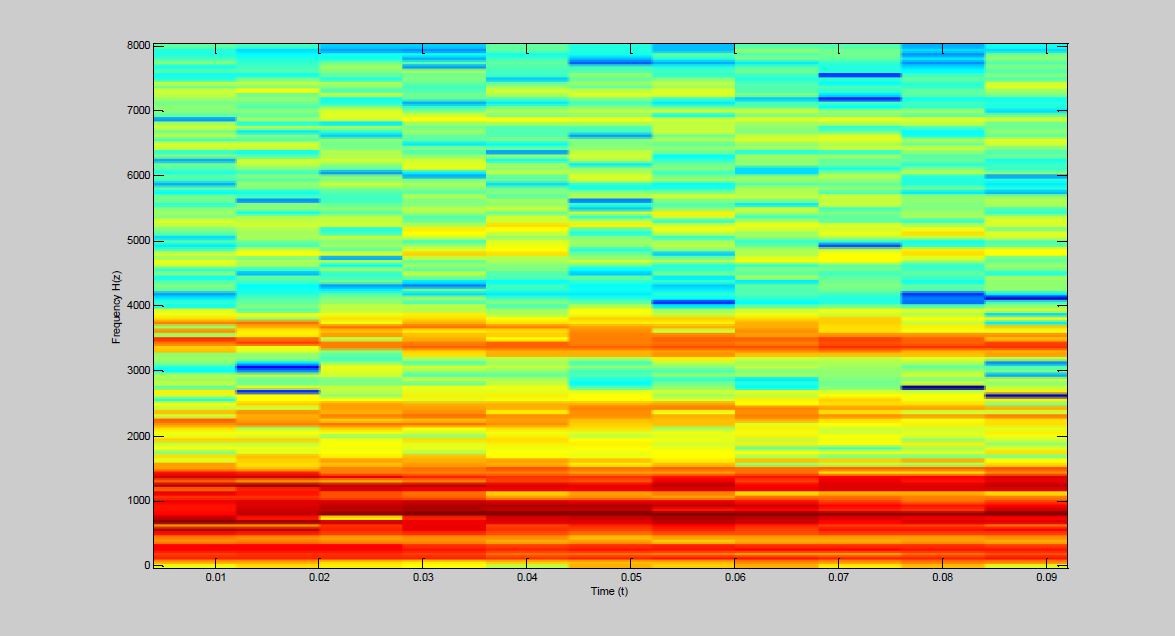Click the dark red band near 800 Hz at 0.04
Image resolution: width=1175 pixels, height=636 pixels.
[527, 509]
